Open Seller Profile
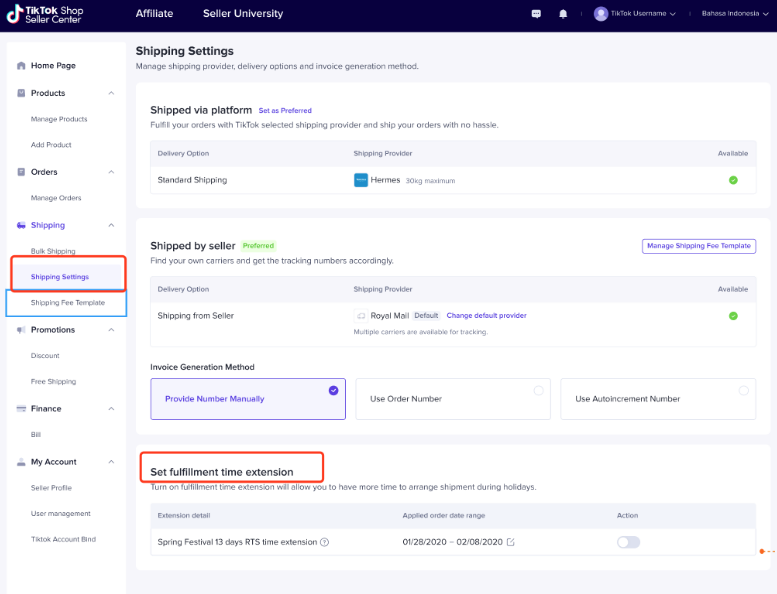 tap(51, 488)
